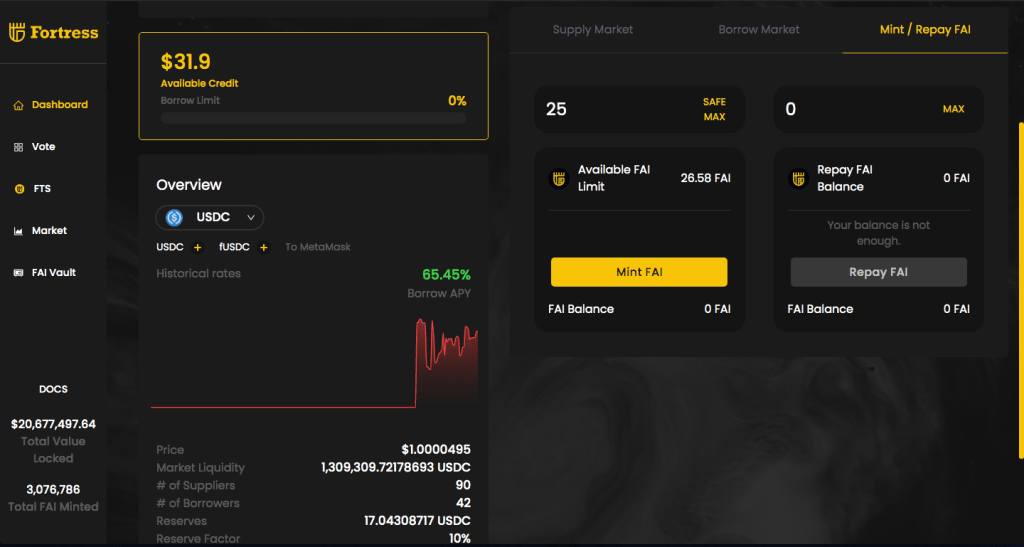Expand the USDC asset dropdown

click(210, 217)
